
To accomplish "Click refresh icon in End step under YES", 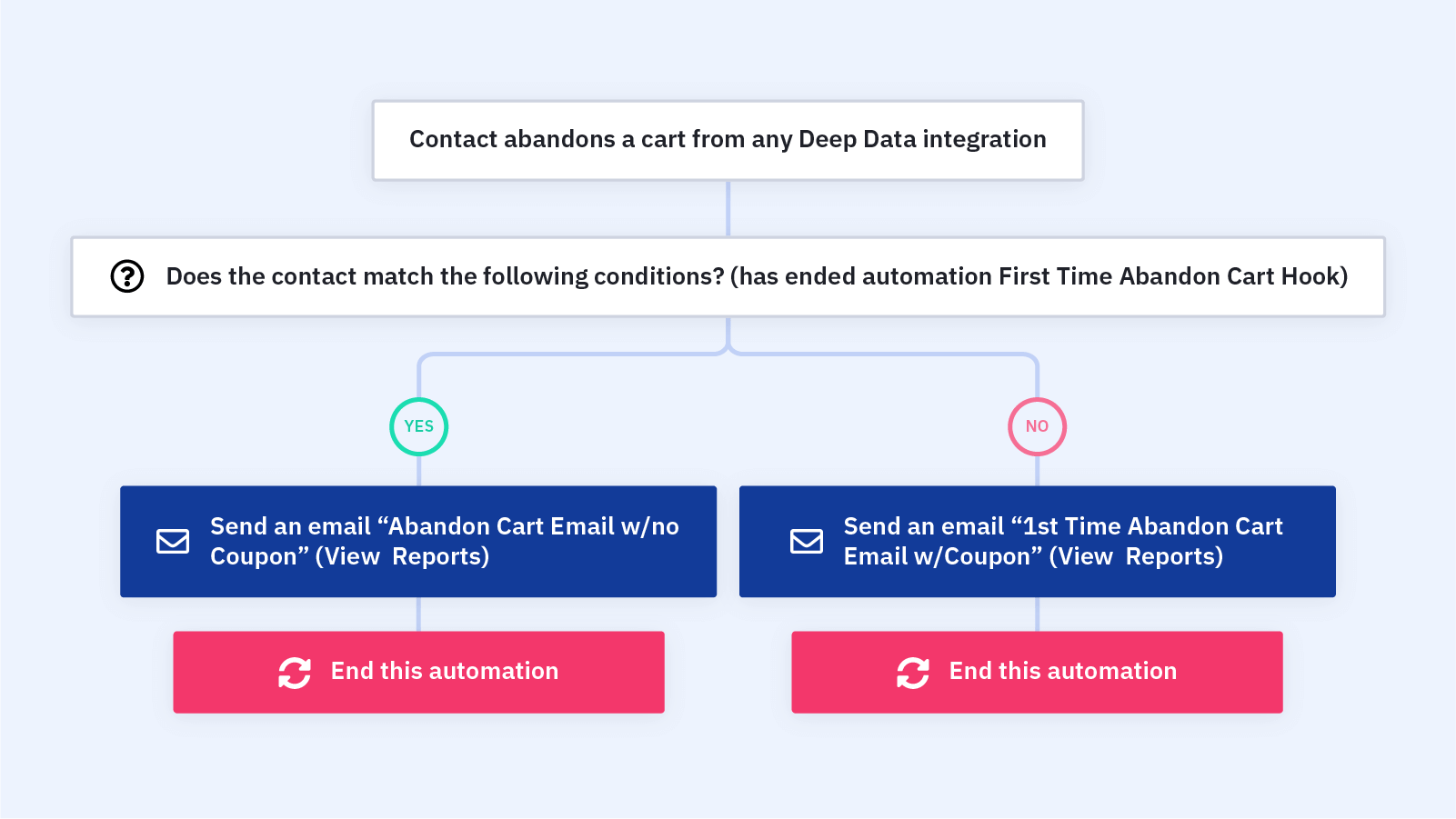I will pos(295,673).
